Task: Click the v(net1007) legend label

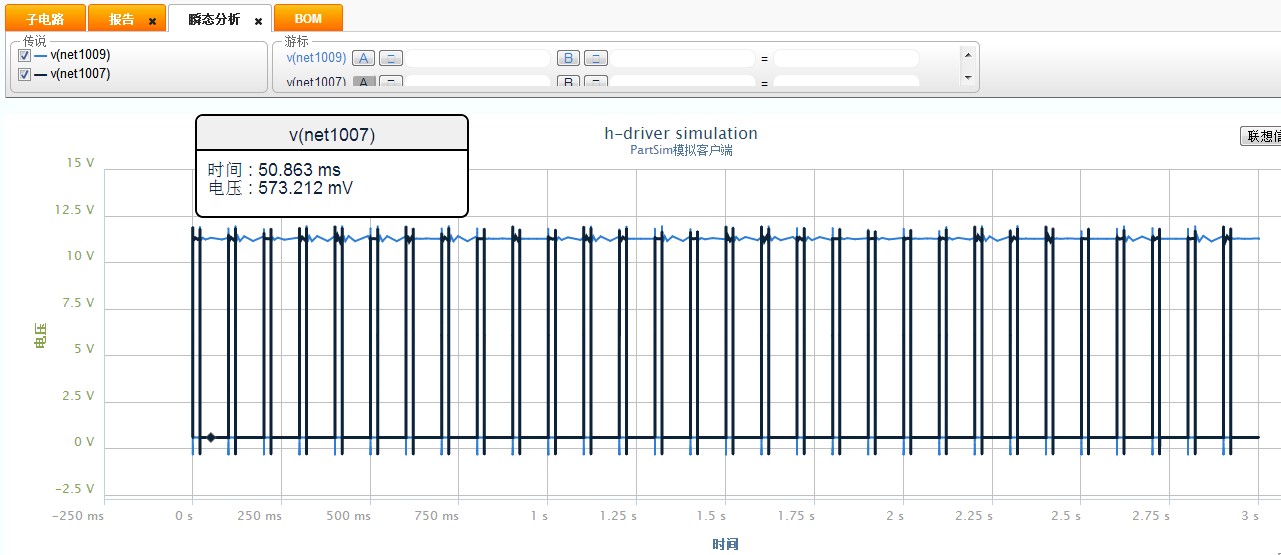Action: [x=80, y=74]
